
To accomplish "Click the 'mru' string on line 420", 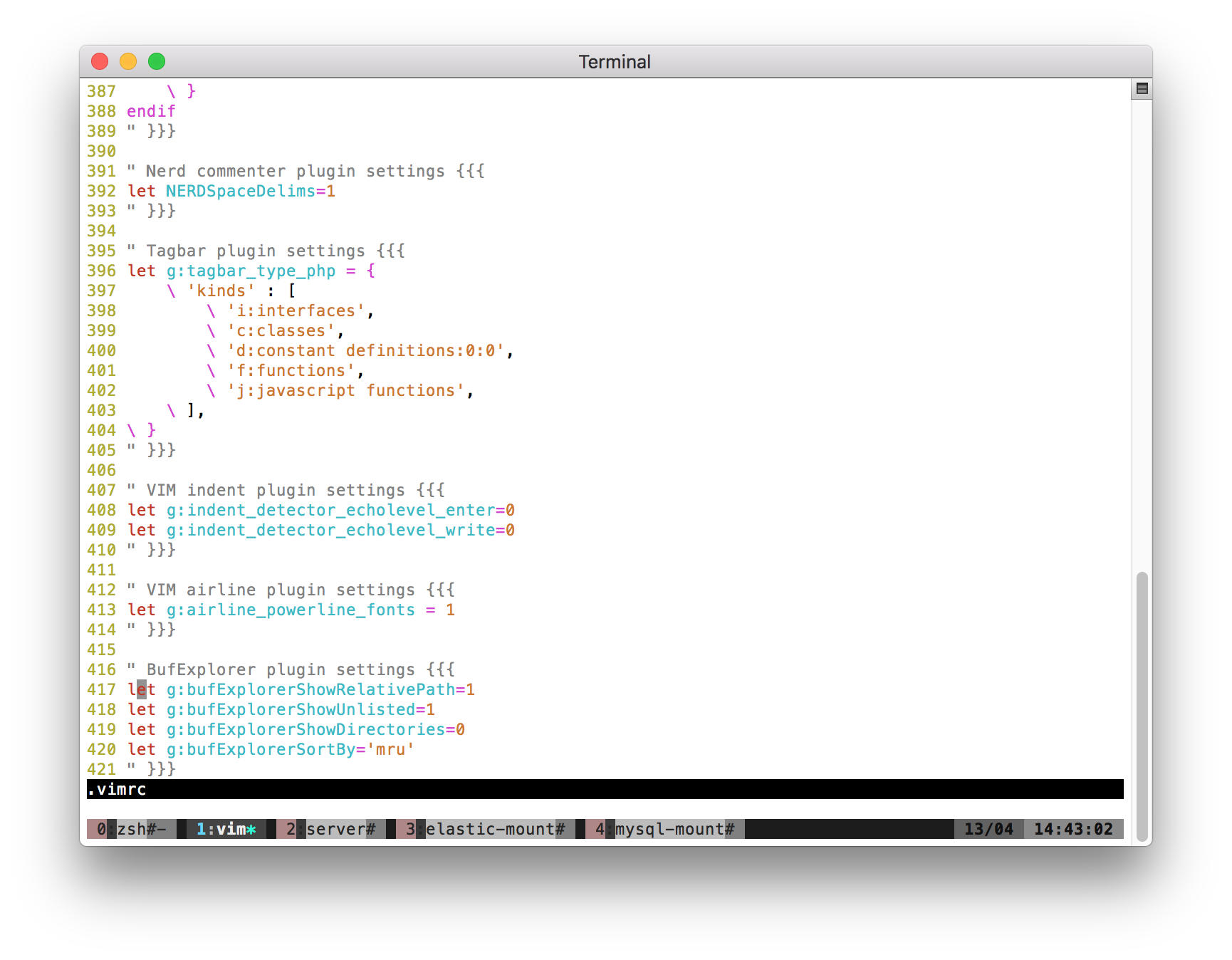I will (x=390, y=749).
